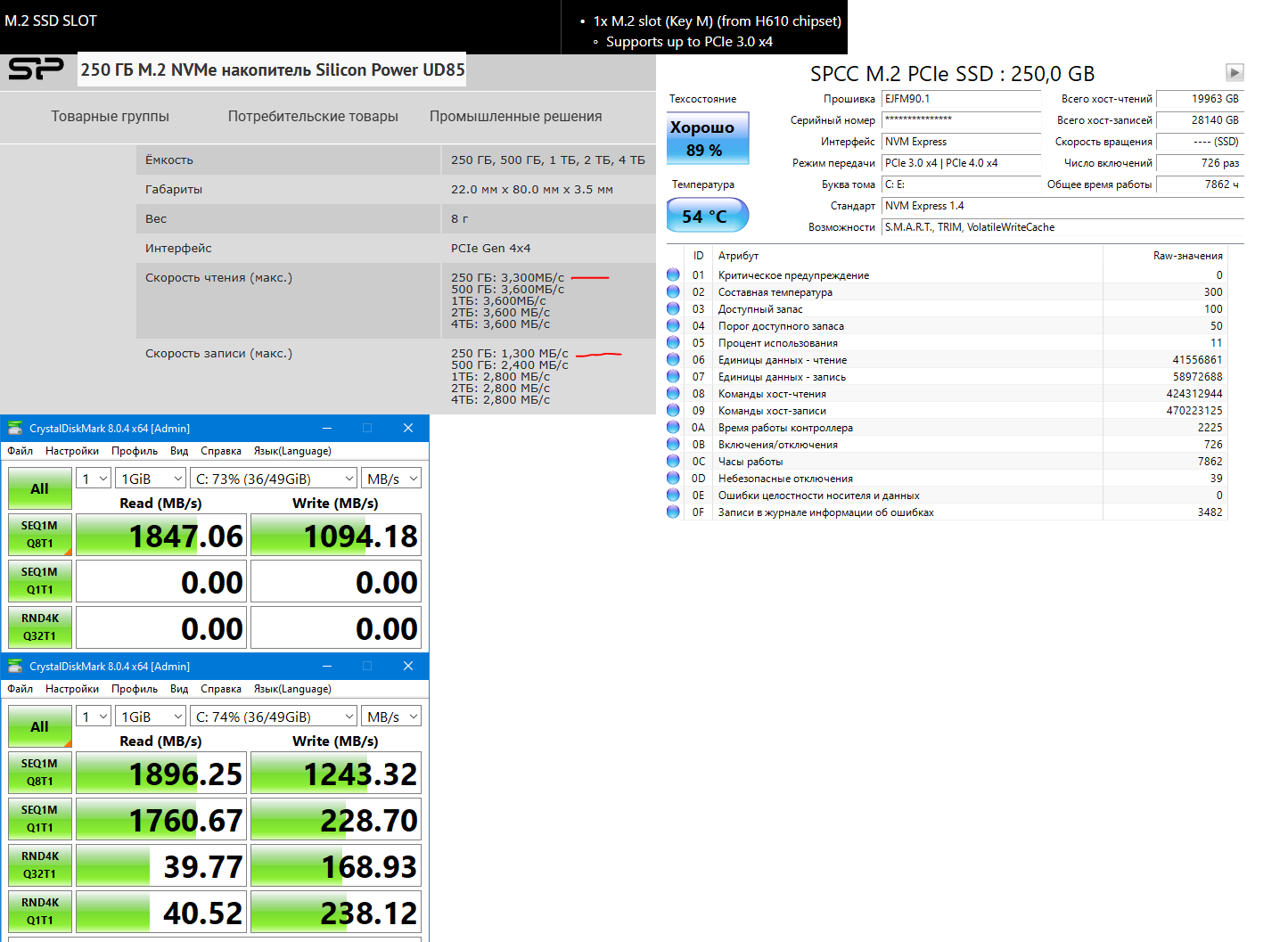
Task: Click the status circle for Записи в журнале ошибок
Action: click(673, 512)
